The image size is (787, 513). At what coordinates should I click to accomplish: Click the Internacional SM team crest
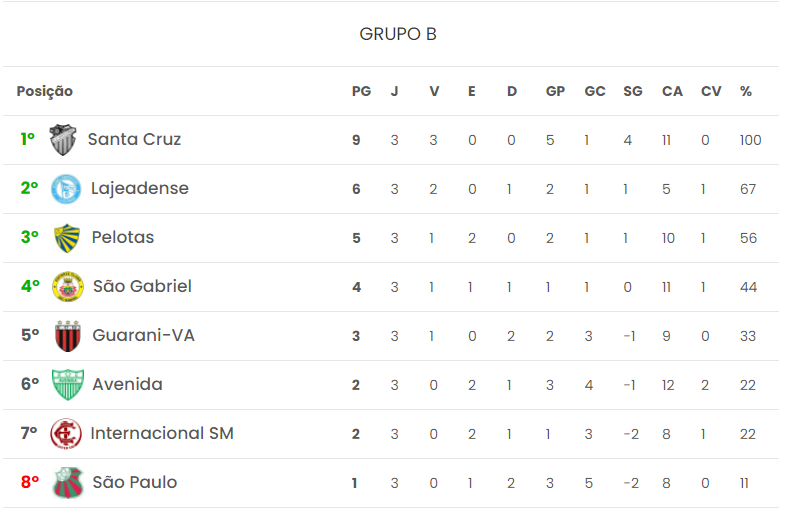[x=66, y=434]
